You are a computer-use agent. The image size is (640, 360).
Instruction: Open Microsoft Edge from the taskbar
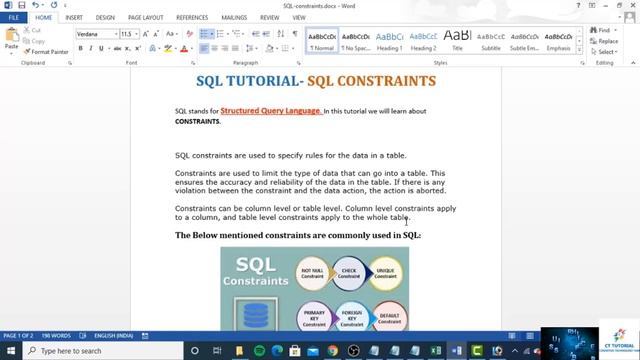(277, 351)
